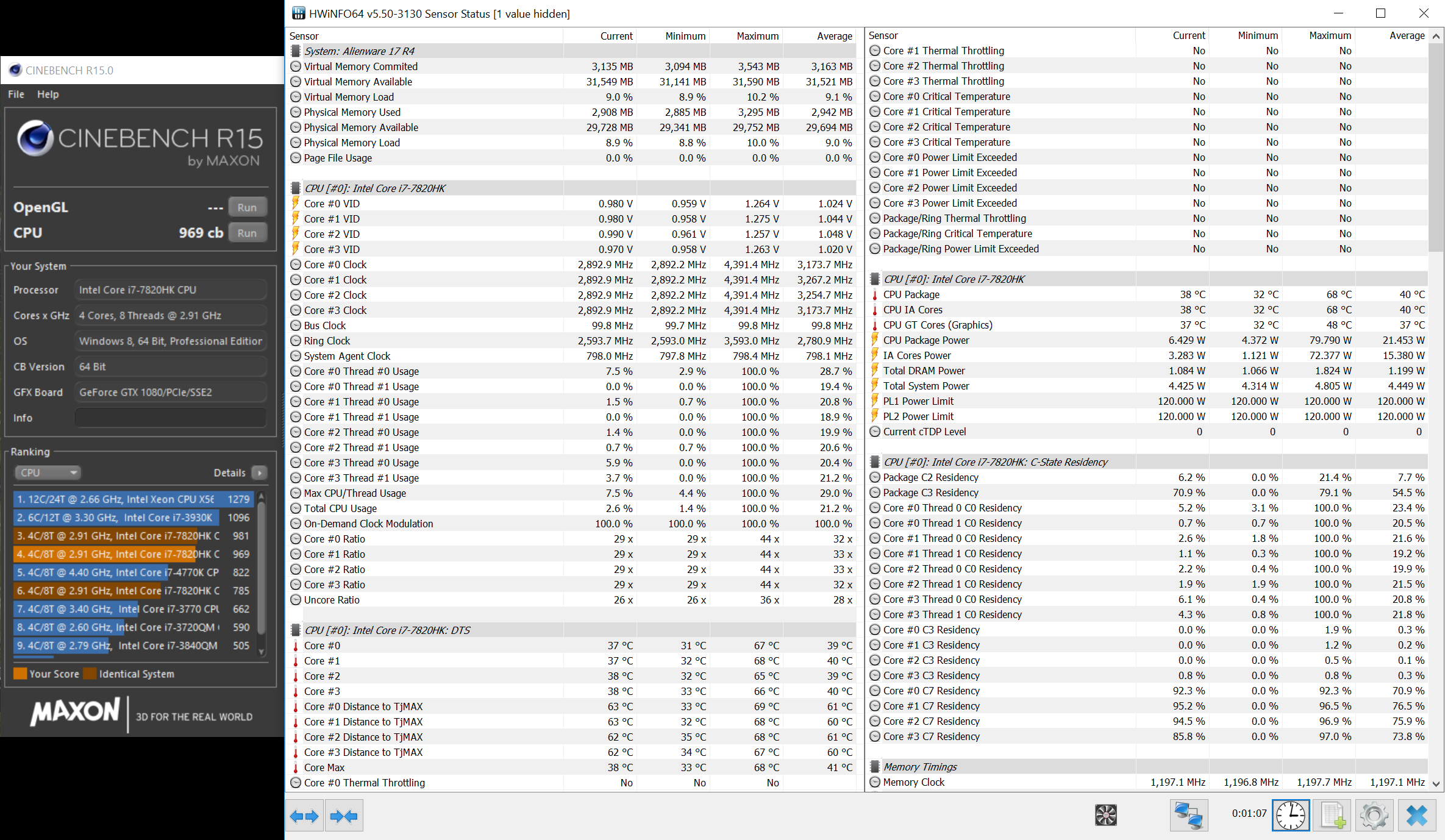The width and height of the screenshot is (1445, 840).
Task: Click the Details label in Ranking panel
Action: tap(230, 473)
